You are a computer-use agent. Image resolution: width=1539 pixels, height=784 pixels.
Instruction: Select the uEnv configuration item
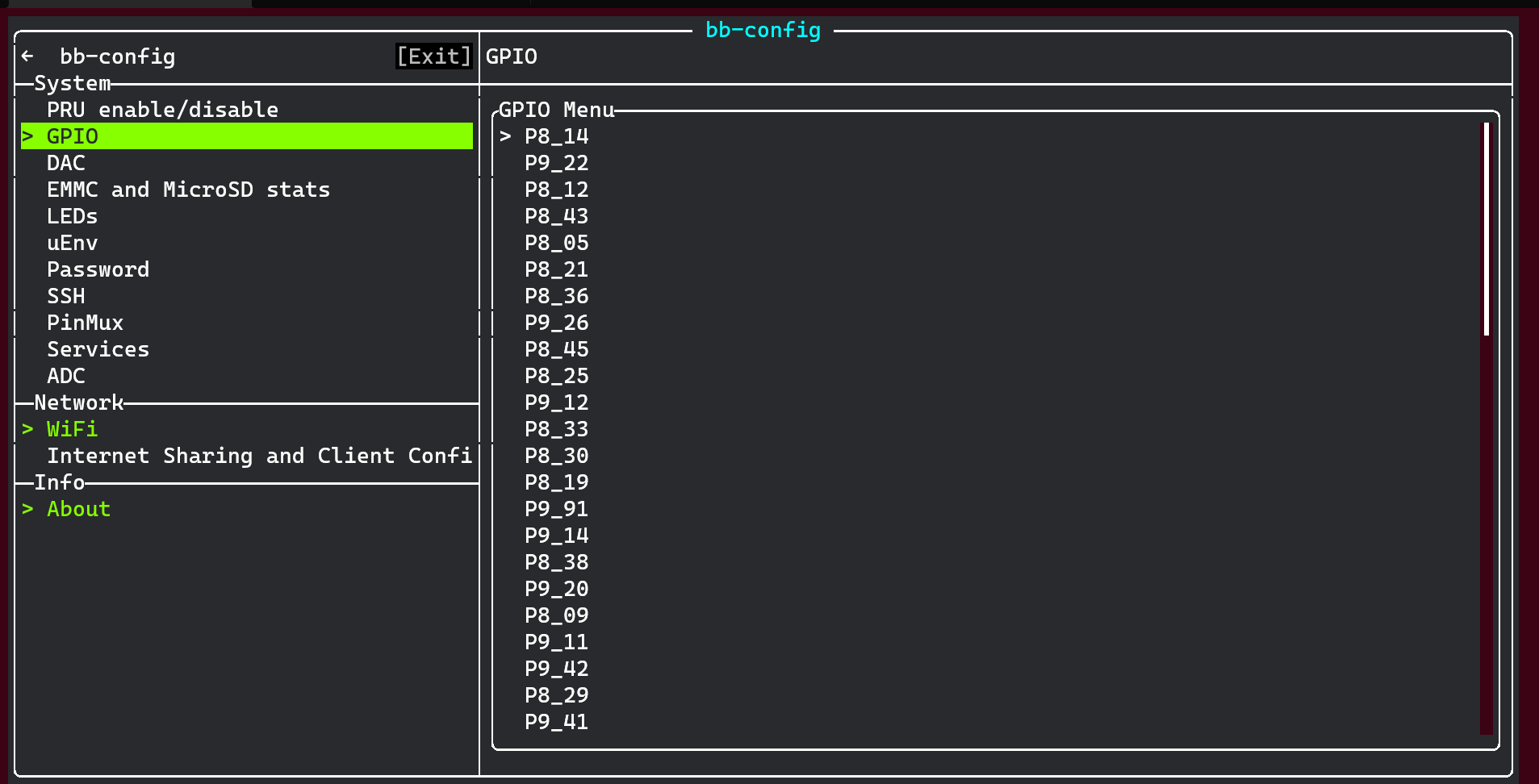point(72,242)
